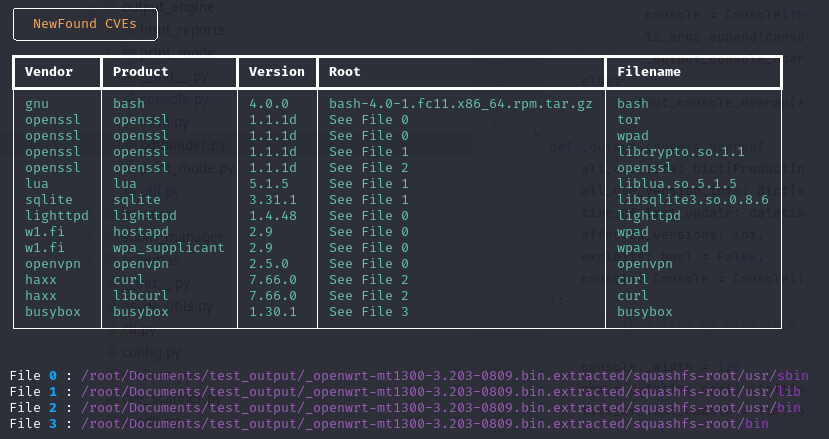Click the liblua.so.5.1.5 filename
This screenshot has height=439, width=829.
coord(677,184)
